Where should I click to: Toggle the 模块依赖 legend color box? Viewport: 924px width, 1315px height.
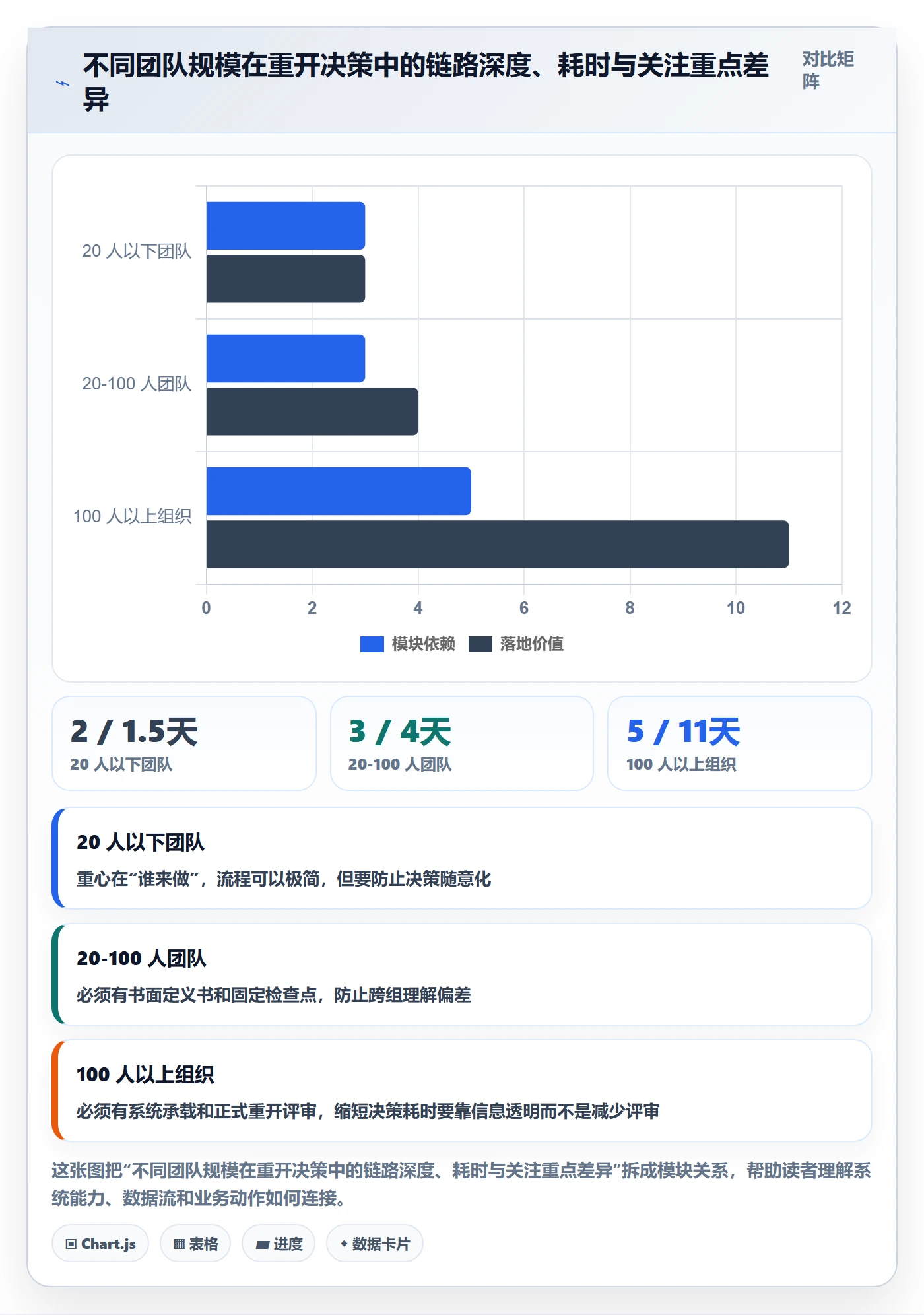coord(372,644)
